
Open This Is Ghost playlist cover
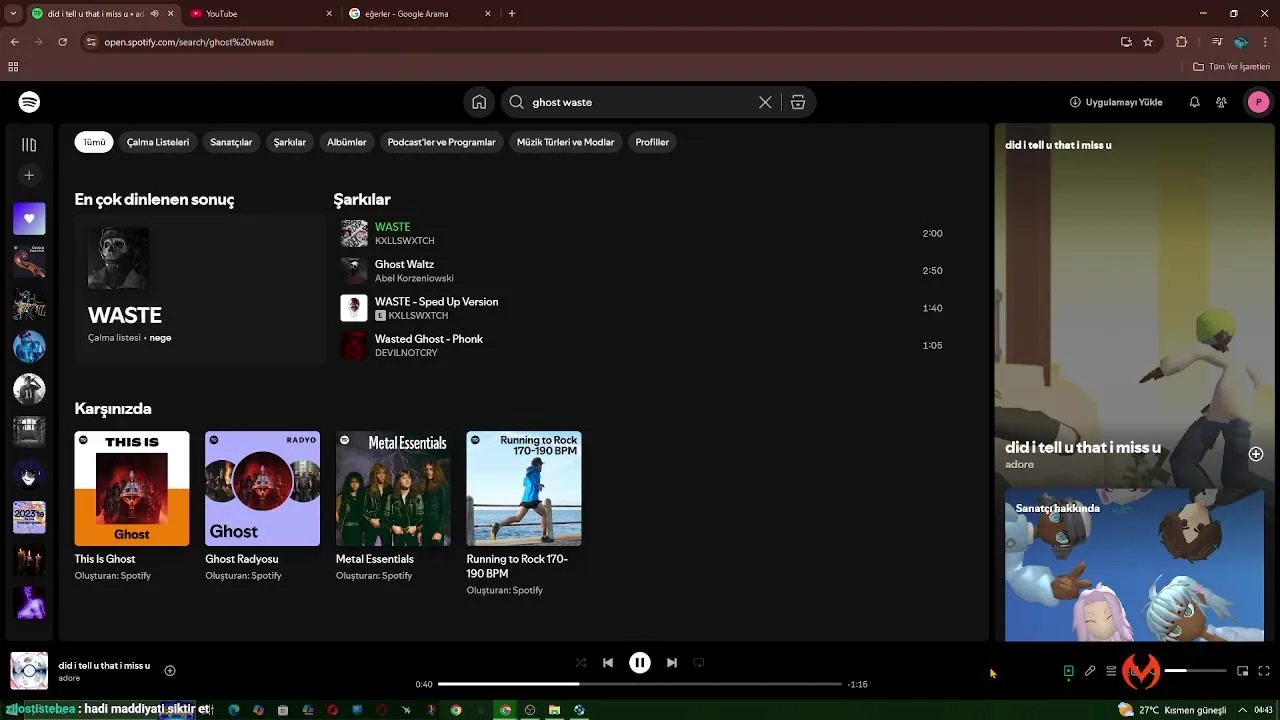tap(132, 488)
